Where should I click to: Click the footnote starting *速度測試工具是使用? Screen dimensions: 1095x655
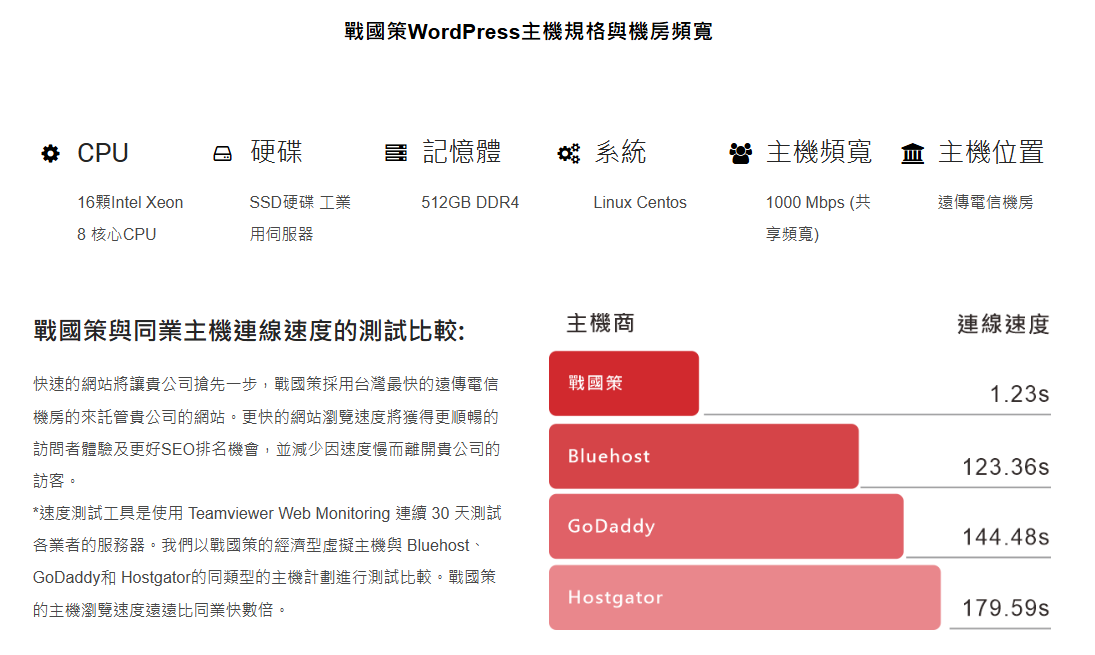click(x=267, y=561)
